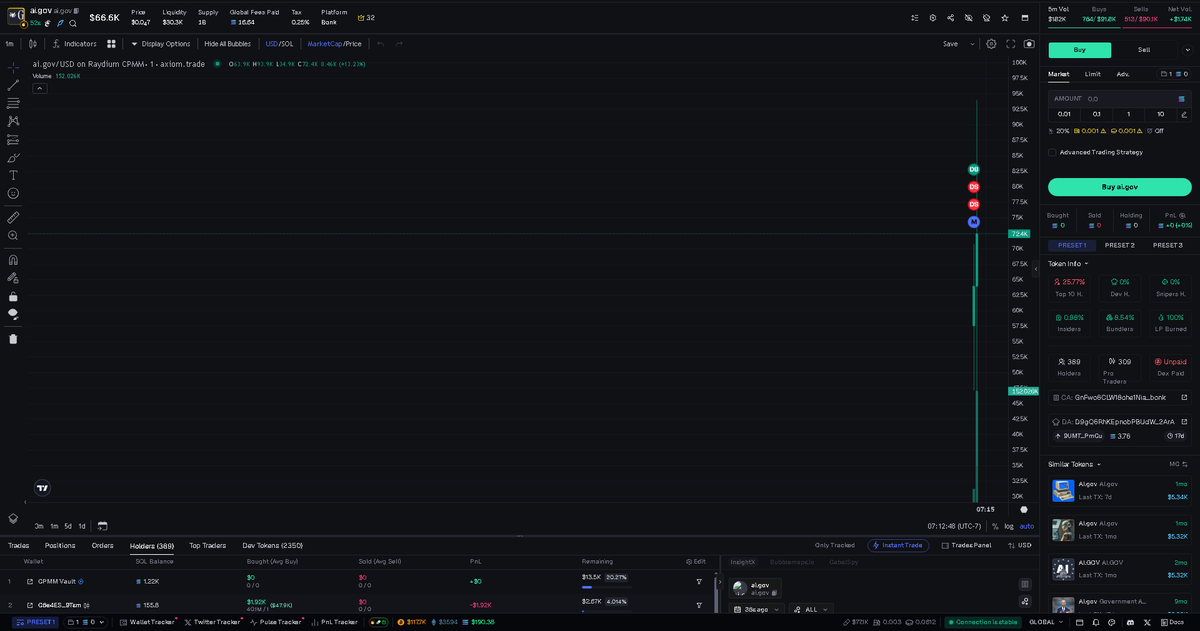
Task: Select the ruler measure tool
Action: point(13,217)
